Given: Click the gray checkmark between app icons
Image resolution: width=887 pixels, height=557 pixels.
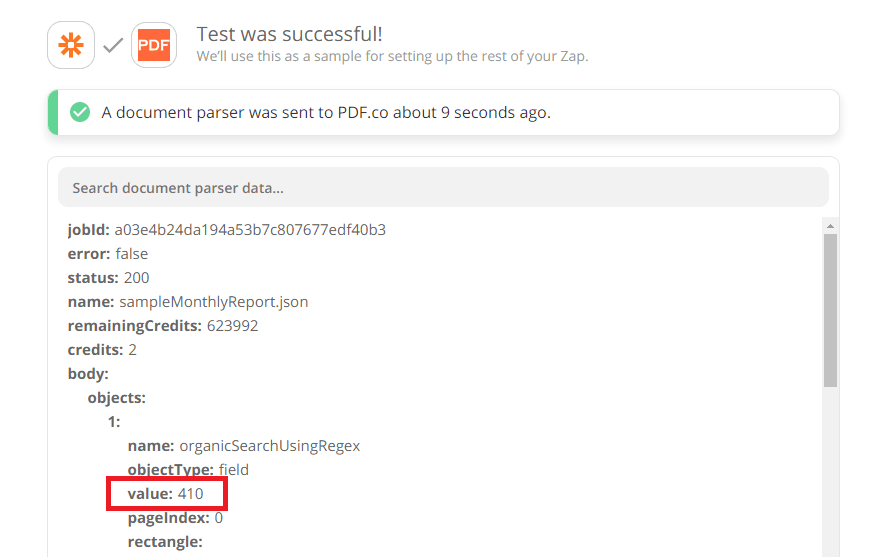Looking at the screenshot, I should click(113, 46).
